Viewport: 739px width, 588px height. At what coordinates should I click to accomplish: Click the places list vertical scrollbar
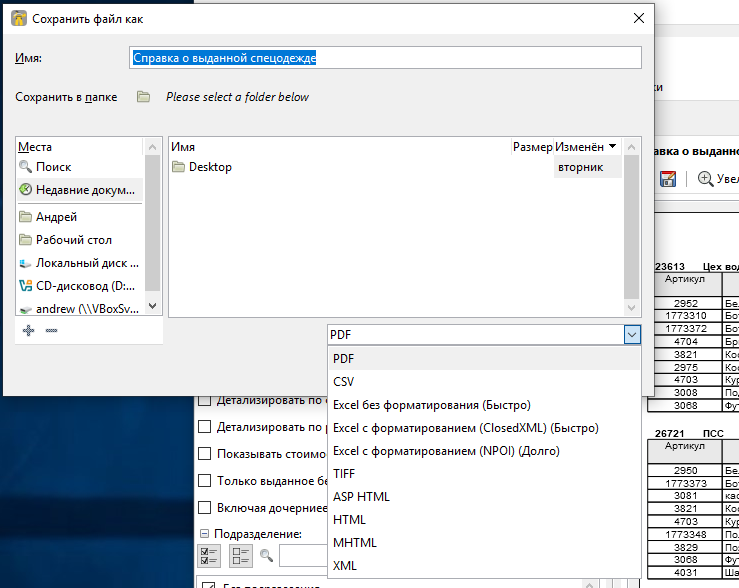[x=152, y=230]
